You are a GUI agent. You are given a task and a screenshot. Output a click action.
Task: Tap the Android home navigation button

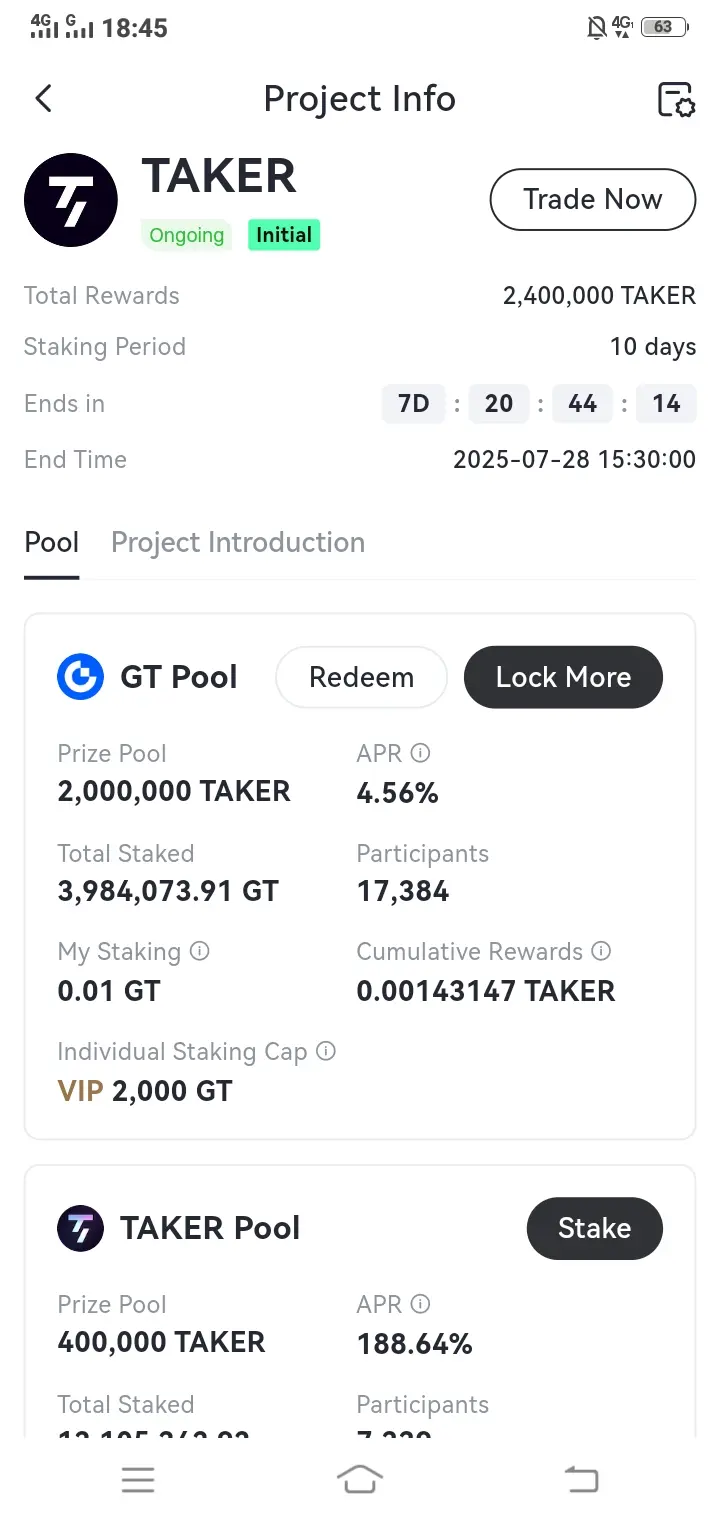[360, 1480]
